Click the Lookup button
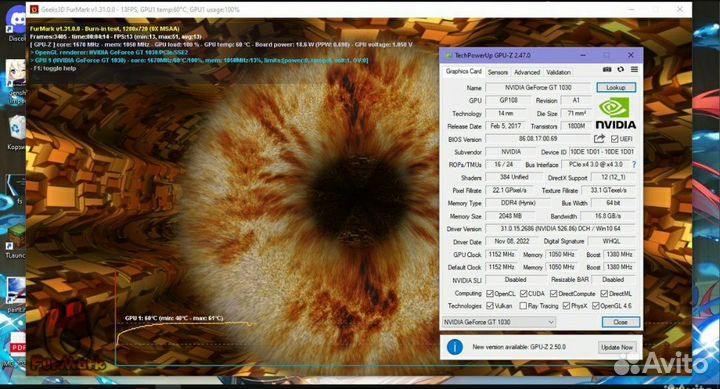The width and height of the screenshot is (720, 389). tap(616, 87)
